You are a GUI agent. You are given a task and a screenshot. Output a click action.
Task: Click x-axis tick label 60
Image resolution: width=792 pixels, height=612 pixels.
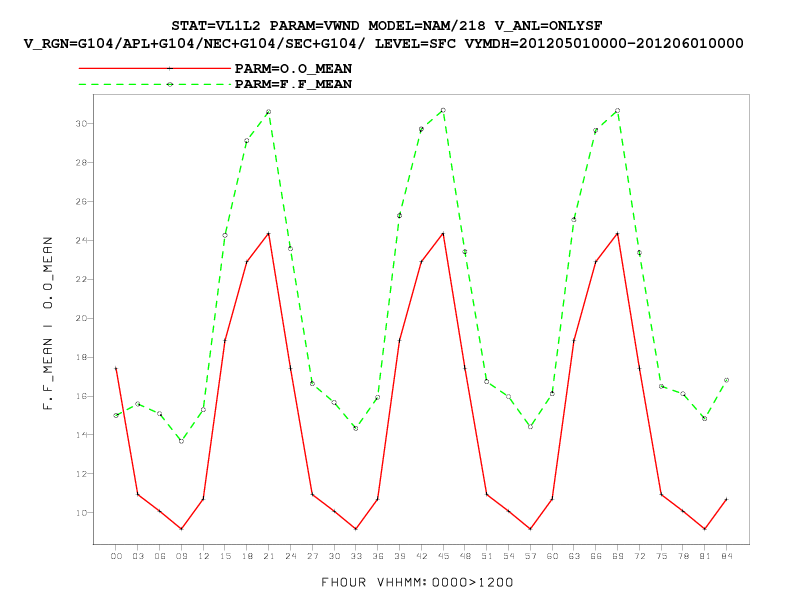552,556
